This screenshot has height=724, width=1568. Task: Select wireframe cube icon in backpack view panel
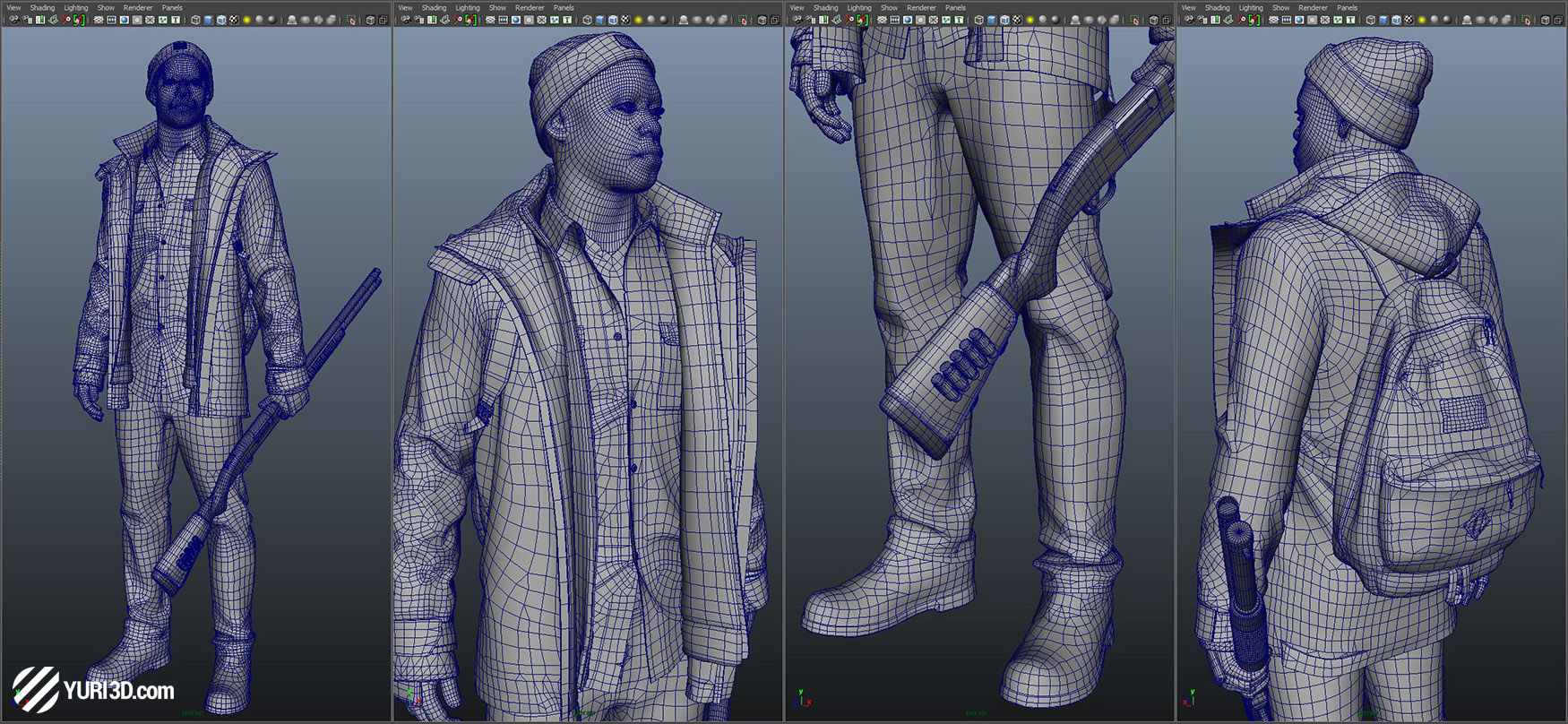(1371, 20)
